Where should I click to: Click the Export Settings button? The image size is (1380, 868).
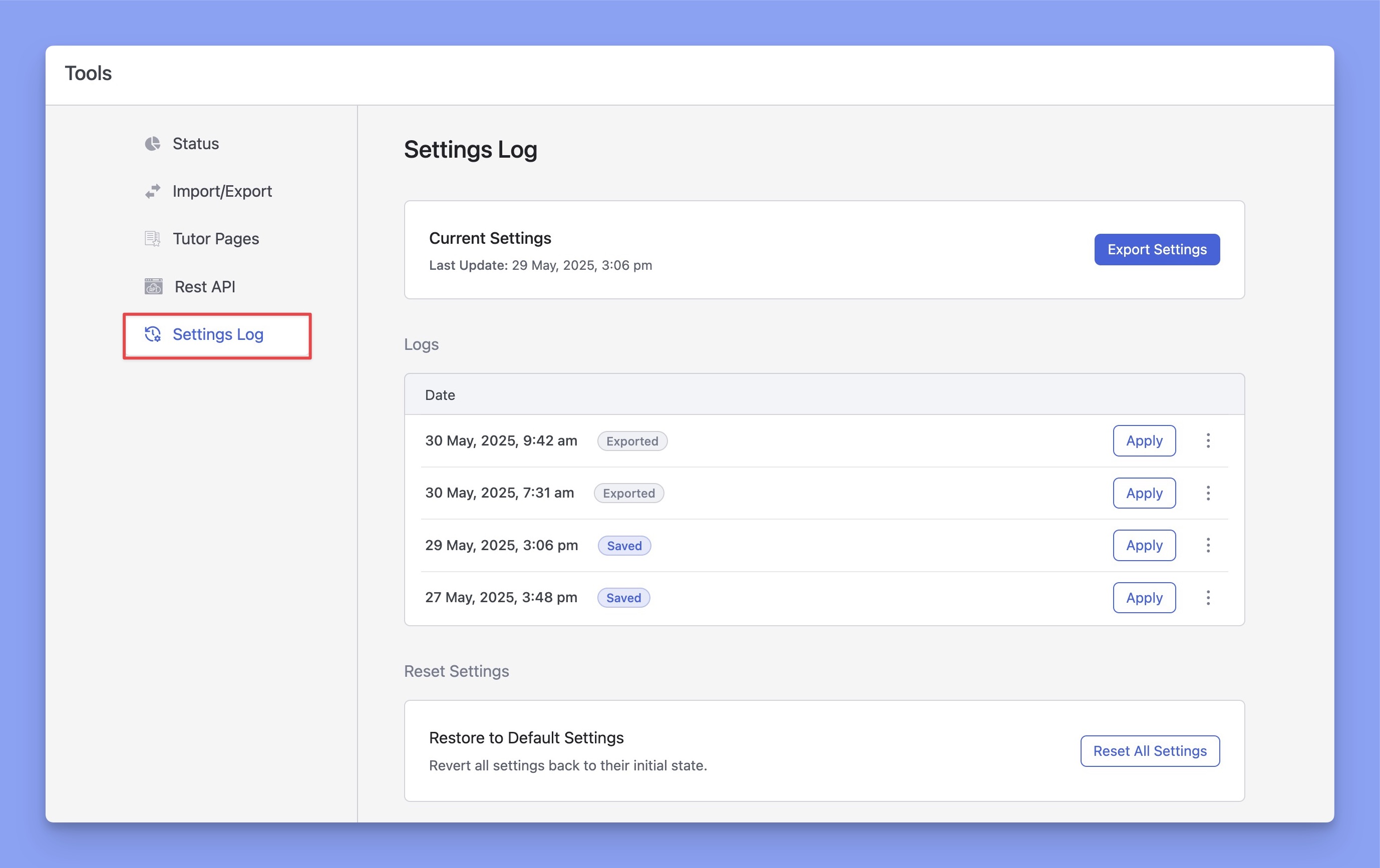pyautogui.click(x=1157, y=249)
